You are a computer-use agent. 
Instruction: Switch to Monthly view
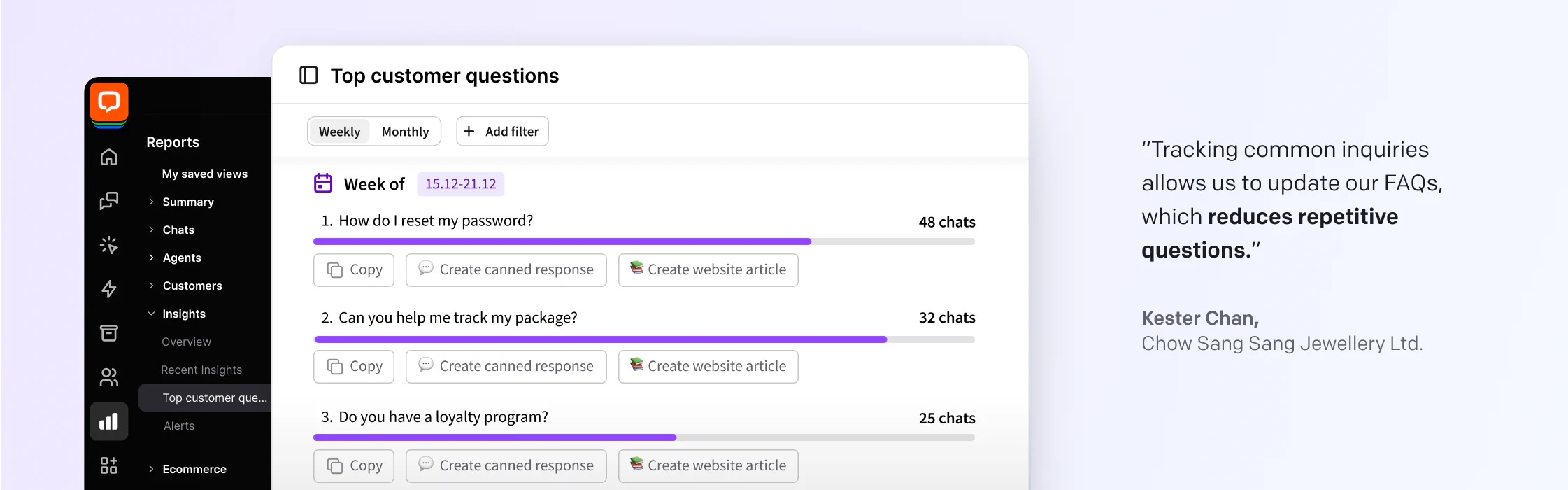(x=405, y=132)
